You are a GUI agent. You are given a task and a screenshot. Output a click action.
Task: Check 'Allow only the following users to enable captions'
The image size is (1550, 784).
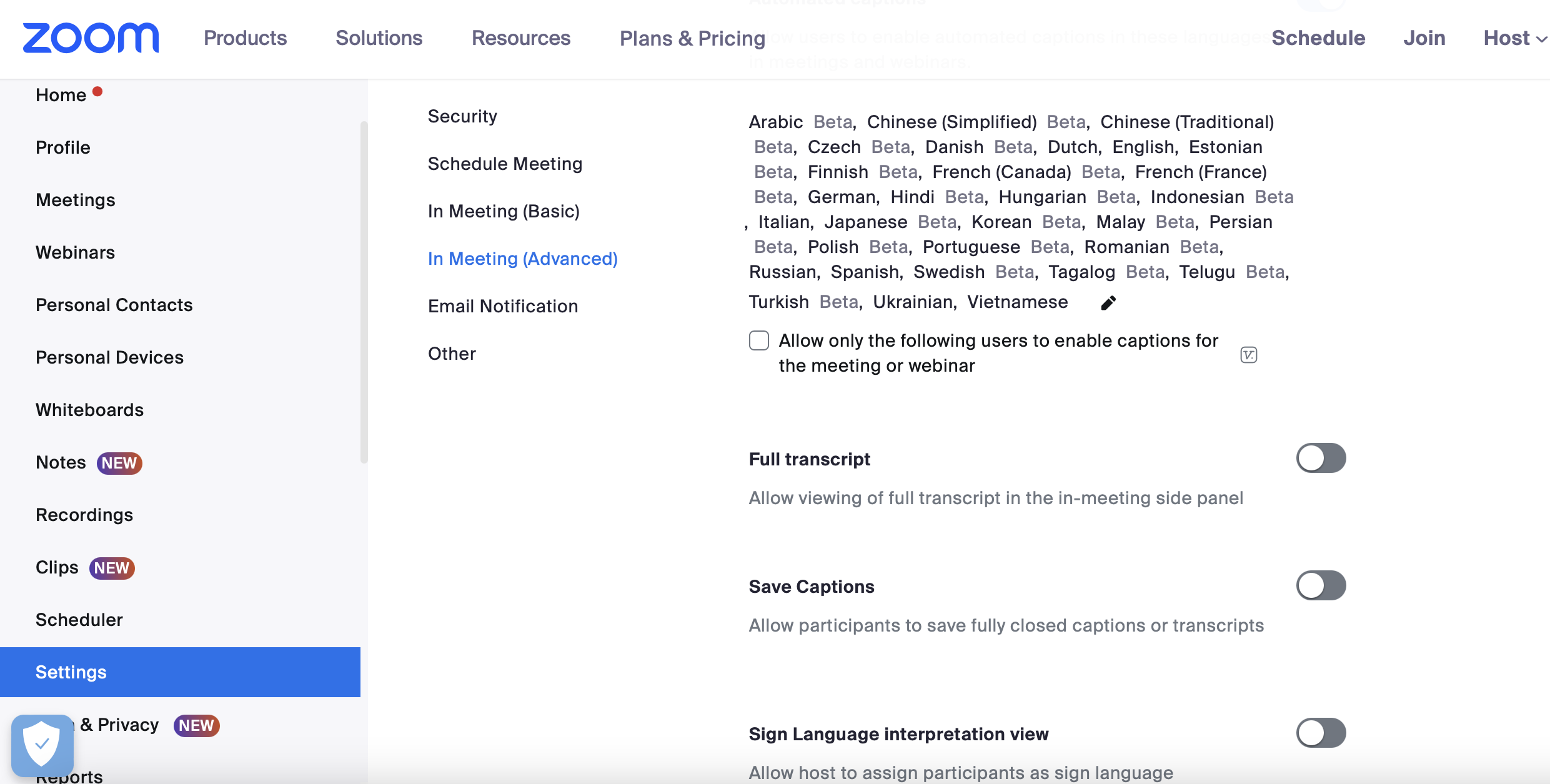758,340
